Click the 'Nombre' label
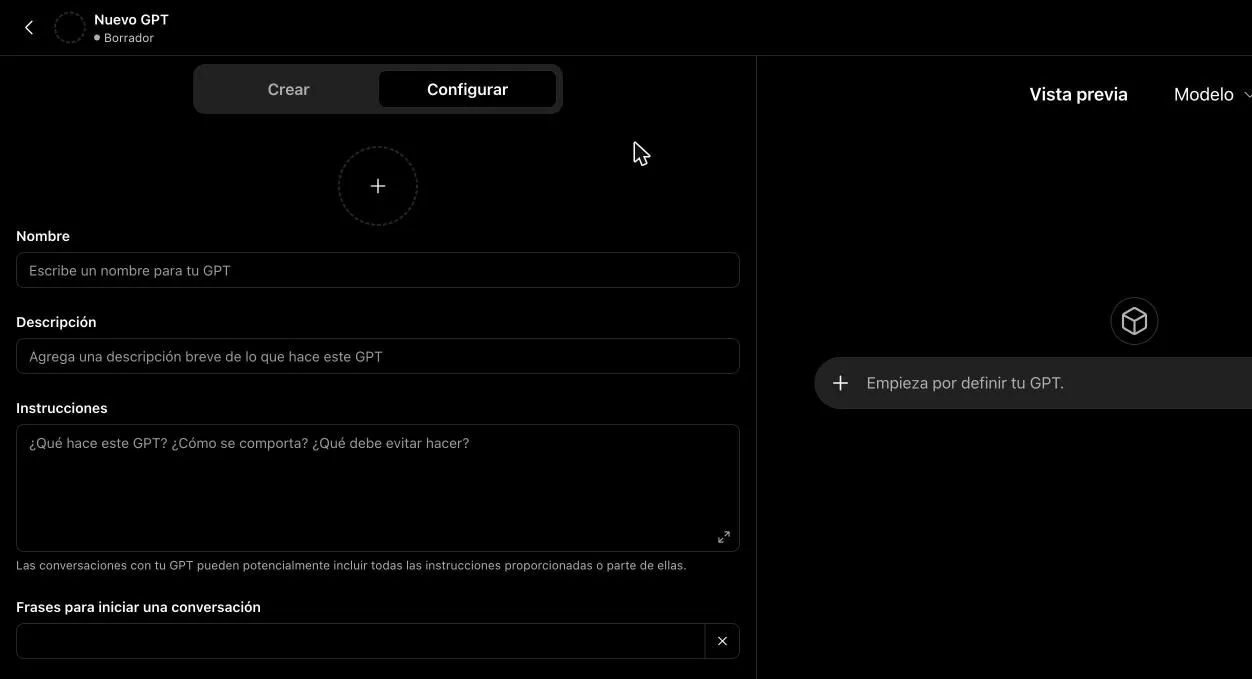Viewport: 1252px width, 679px height. click(43, 236)
